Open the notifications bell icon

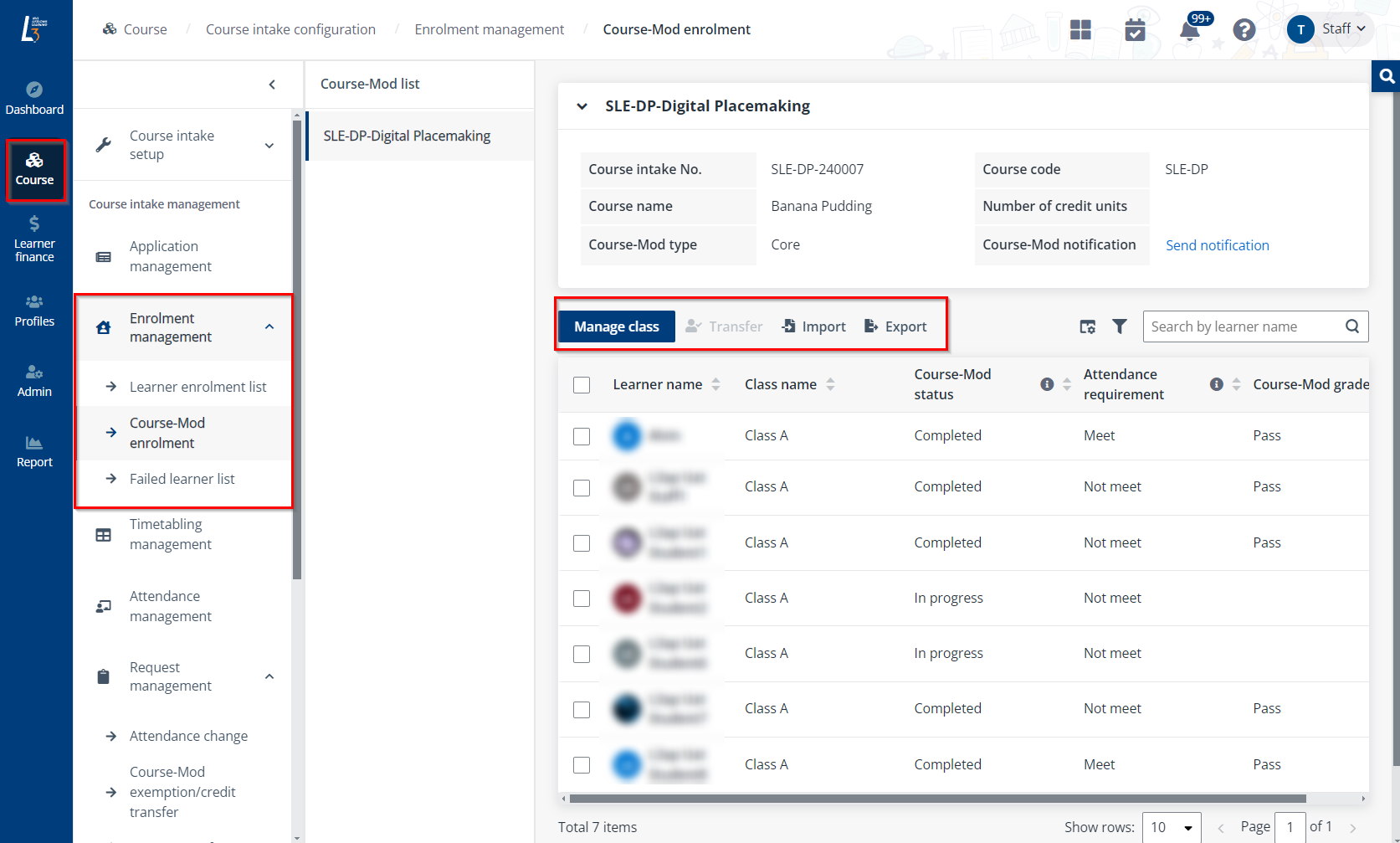click(x=1189, y=31)
